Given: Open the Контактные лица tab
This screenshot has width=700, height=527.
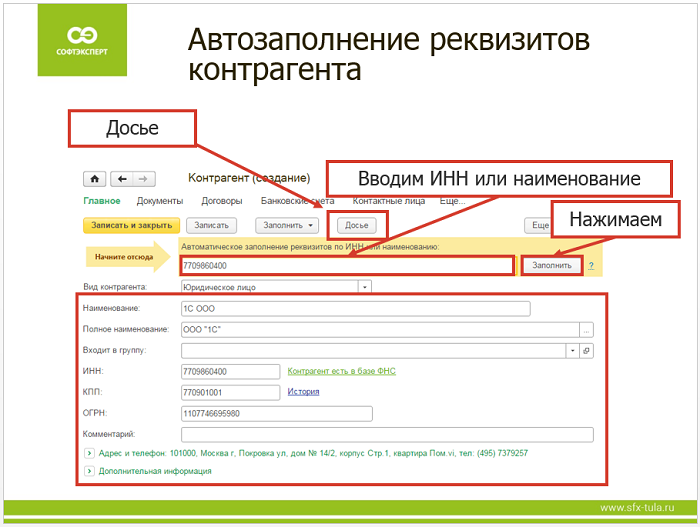Looking at the screenshot, I should click(x=388, y=201).
